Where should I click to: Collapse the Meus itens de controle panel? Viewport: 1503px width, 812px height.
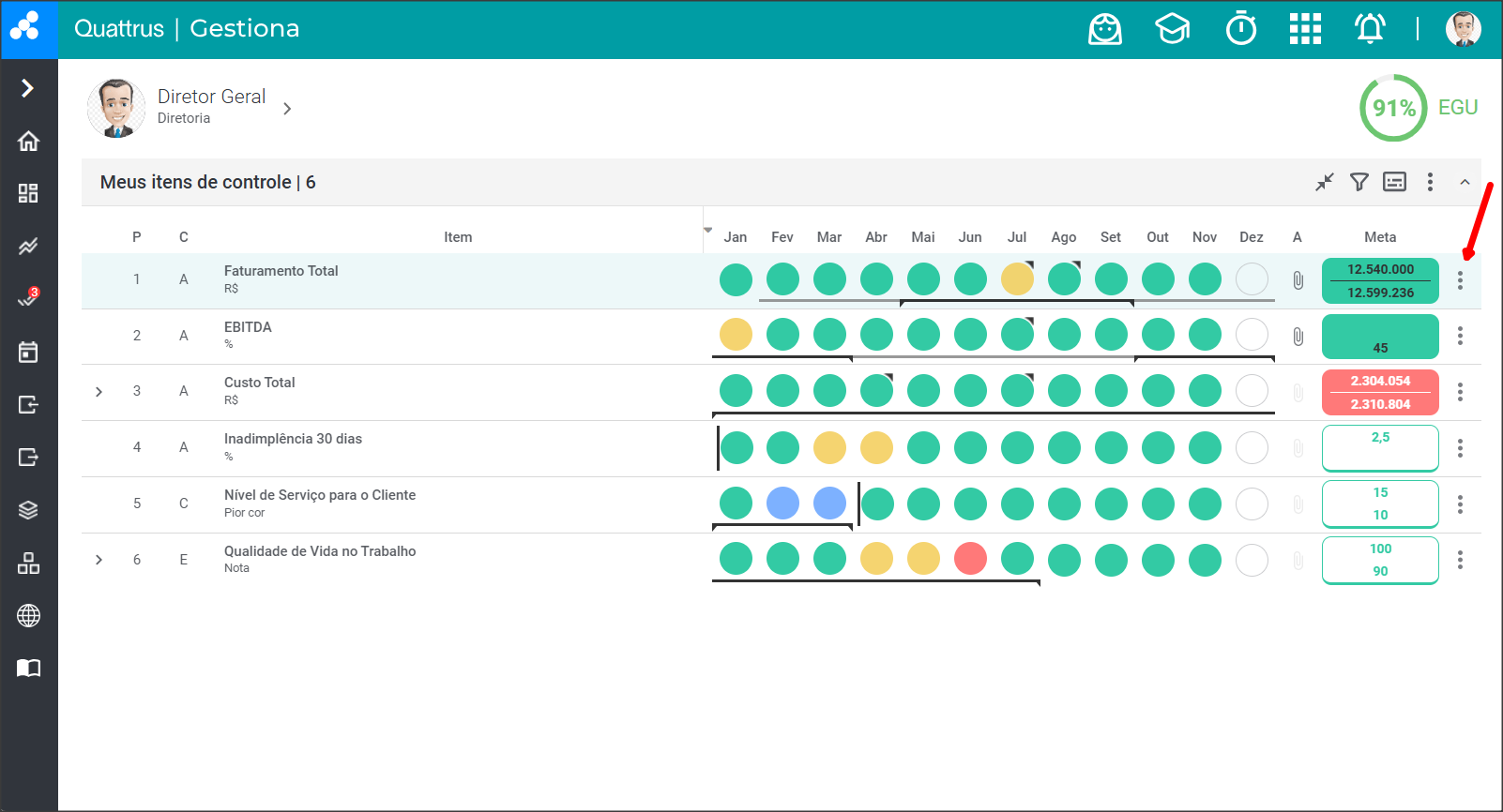tap(1464, 182)
